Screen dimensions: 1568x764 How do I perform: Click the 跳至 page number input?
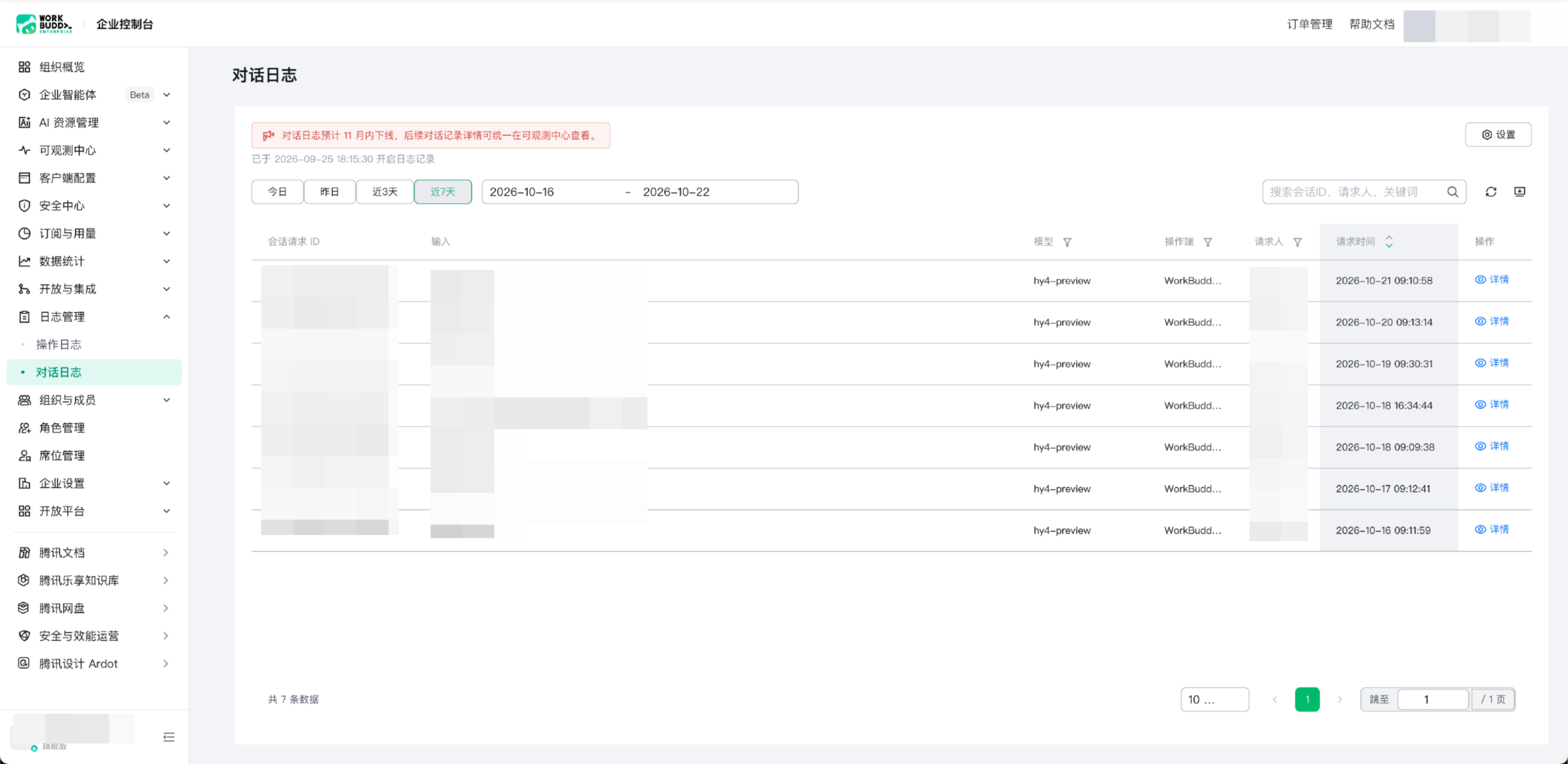(1433, 699)
